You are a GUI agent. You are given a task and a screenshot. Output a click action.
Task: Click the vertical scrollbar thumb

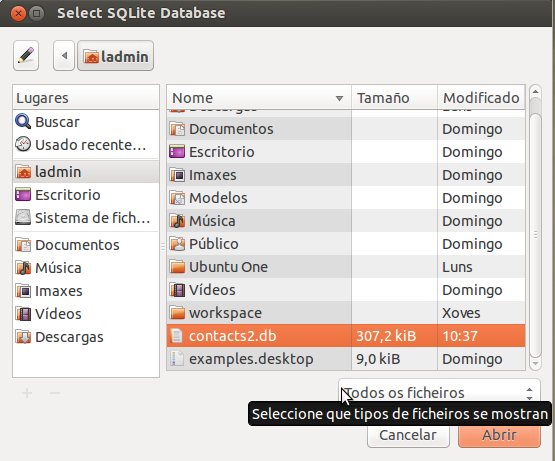535,234
